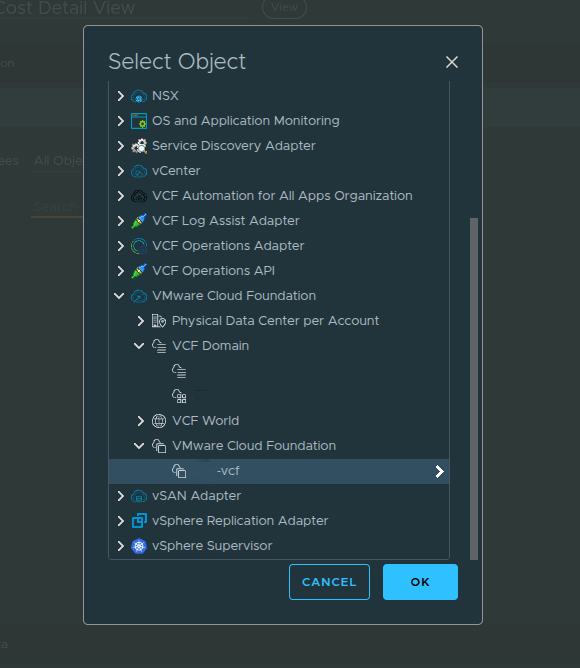Select the VCF World label
The height and width of the screenshot is (668, 580).
click(205, 421)
